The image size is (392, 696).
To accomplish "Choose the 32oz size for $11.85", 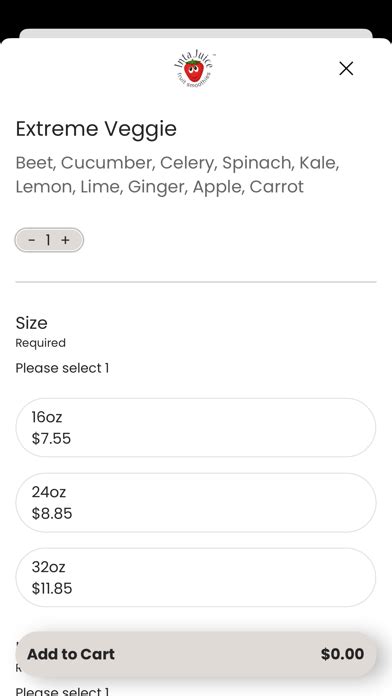I will click(196, 577).
